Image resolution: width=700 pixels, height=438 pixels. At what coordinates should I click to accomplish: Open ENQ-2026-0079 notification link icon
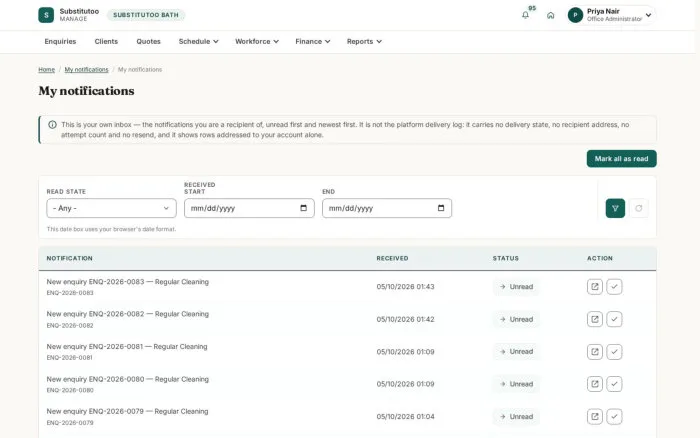tap(595, 417)
